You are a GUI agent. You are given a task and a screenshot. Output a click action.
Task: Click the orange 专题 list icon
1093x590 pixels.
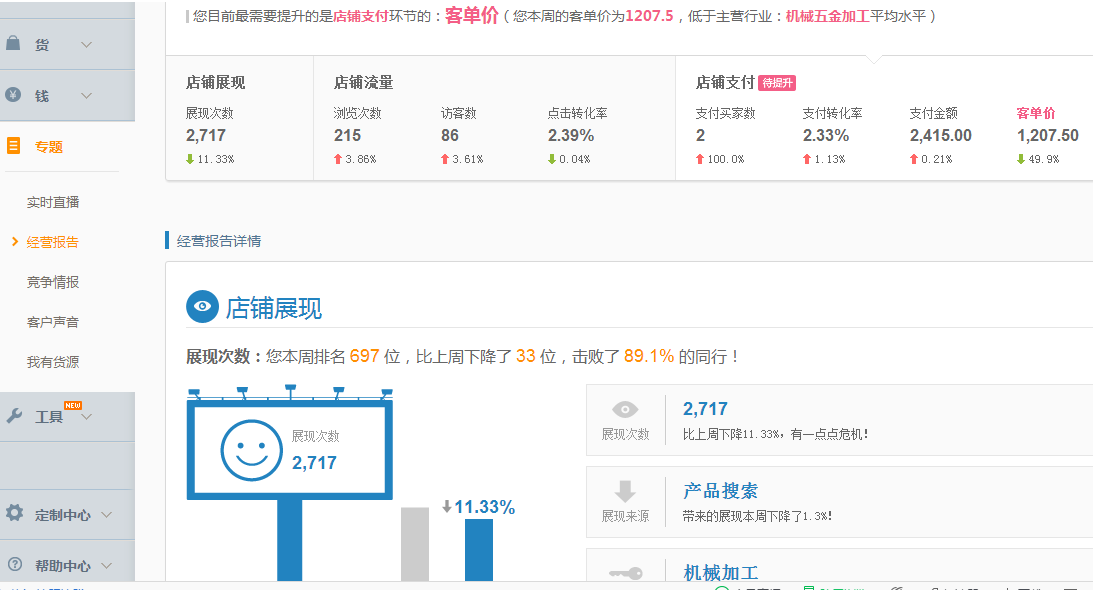coord(13,146)
